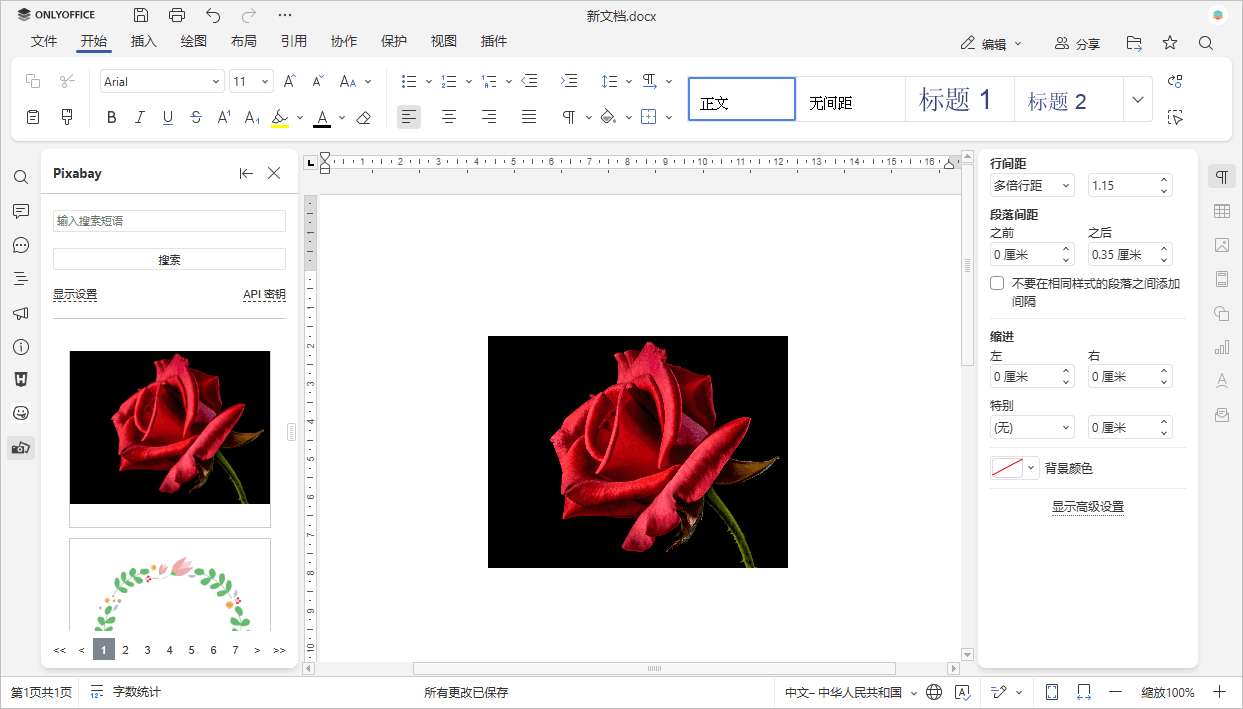Open Text Art settings in the right sidebar

click(x=1221, y=381)
